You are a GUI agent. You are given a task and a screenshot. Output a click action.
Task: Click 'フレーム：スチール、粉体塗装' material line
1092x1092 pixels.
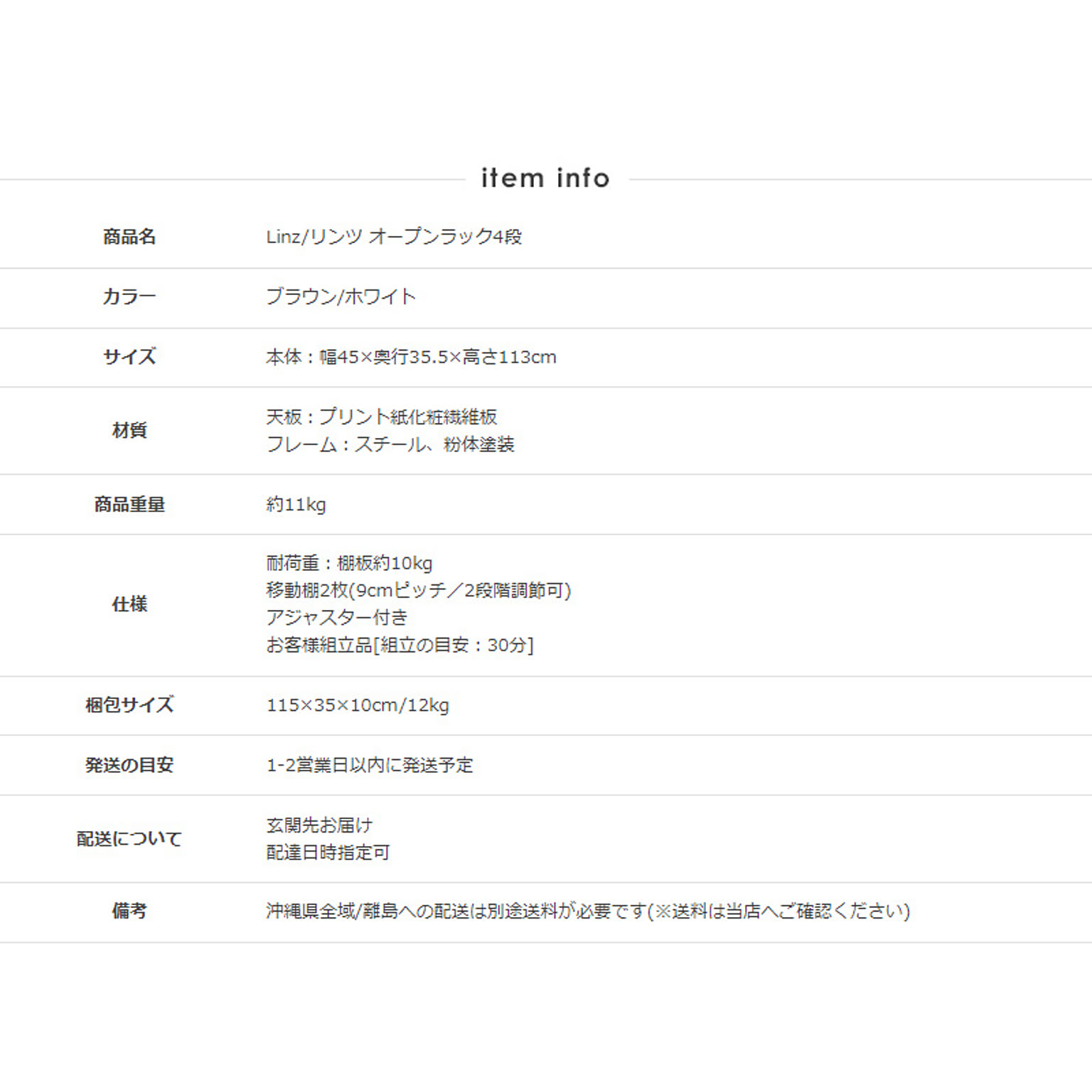(x=390, y=444)
